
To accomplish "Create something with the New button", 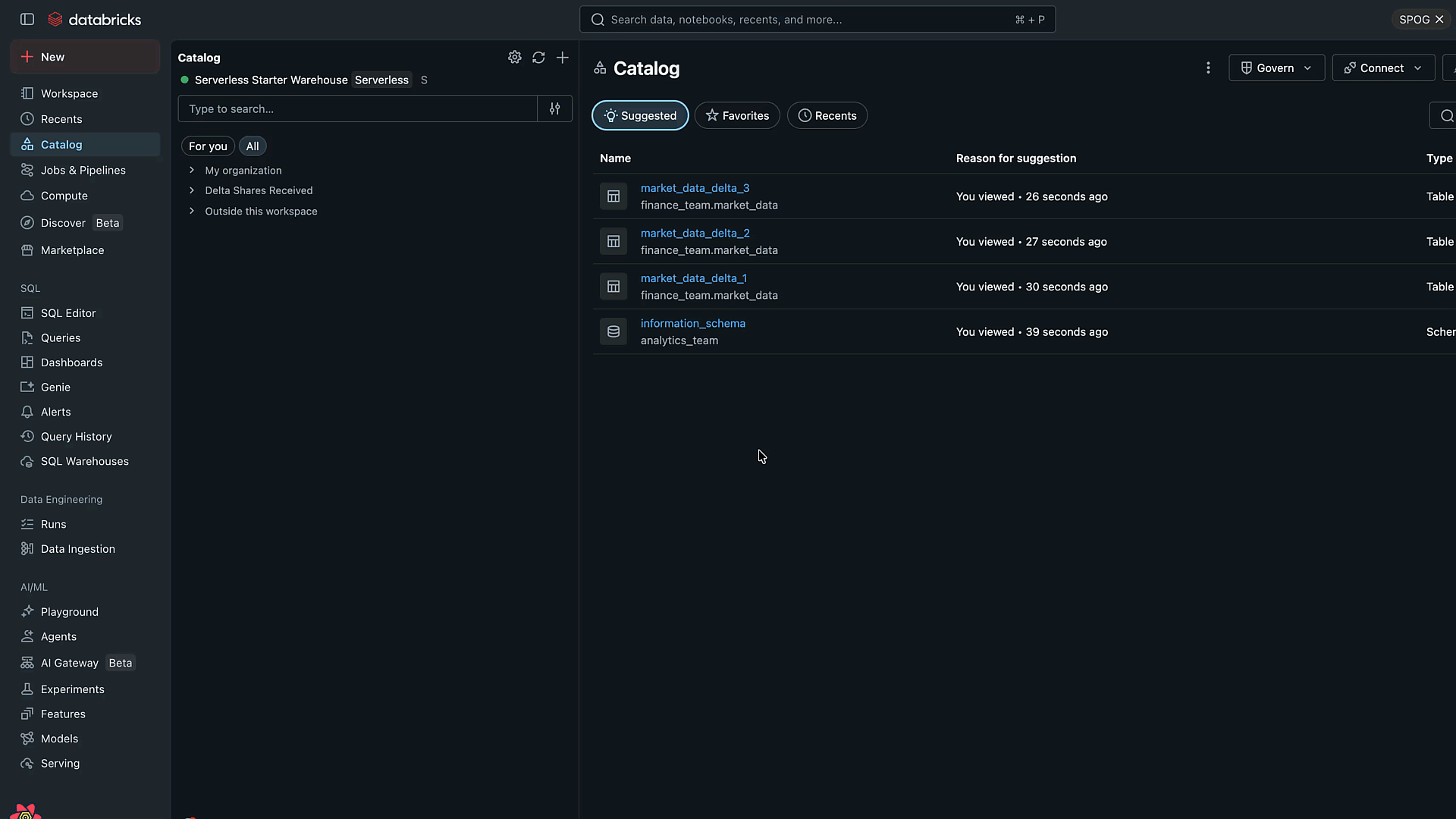I will (84, 56).
